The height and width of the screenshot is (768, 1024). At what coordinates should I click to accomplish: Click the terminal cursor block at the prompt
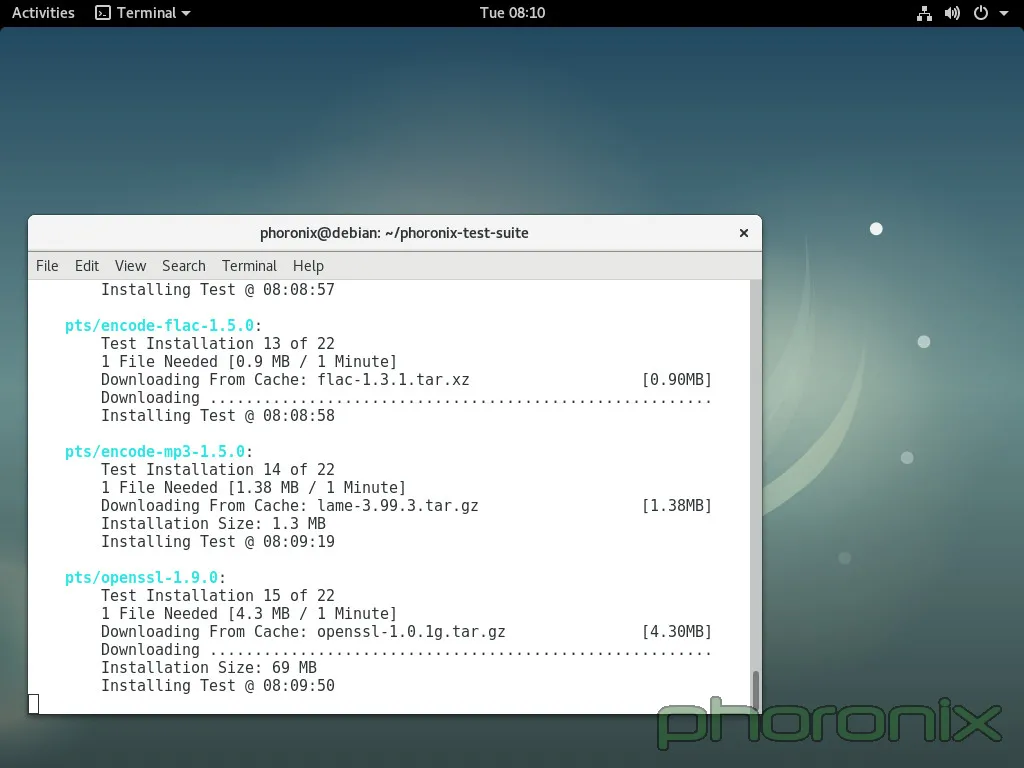pos(34,703)
